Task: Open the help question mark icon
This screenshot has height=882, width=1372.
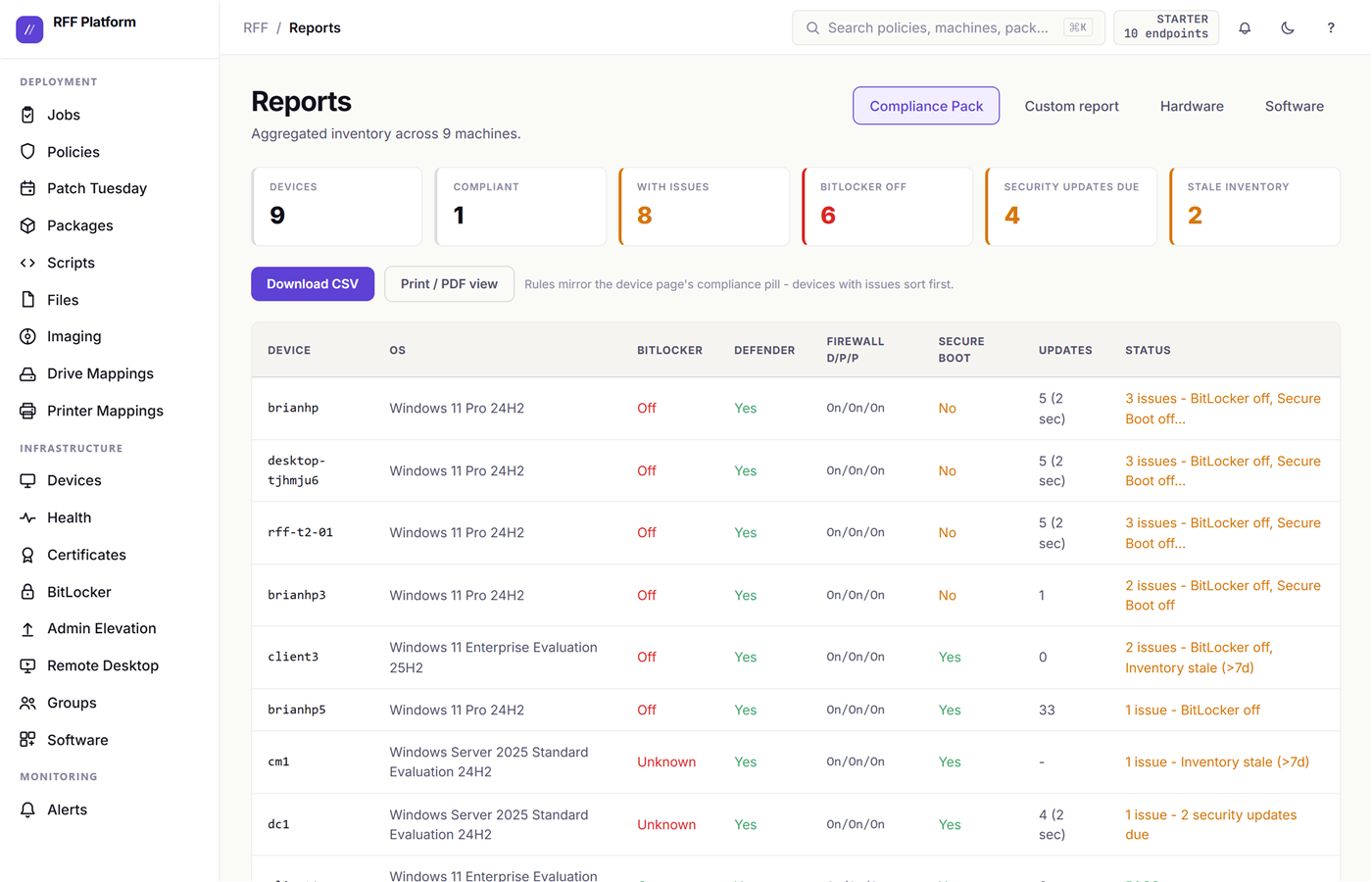Action: [1331, 27]
